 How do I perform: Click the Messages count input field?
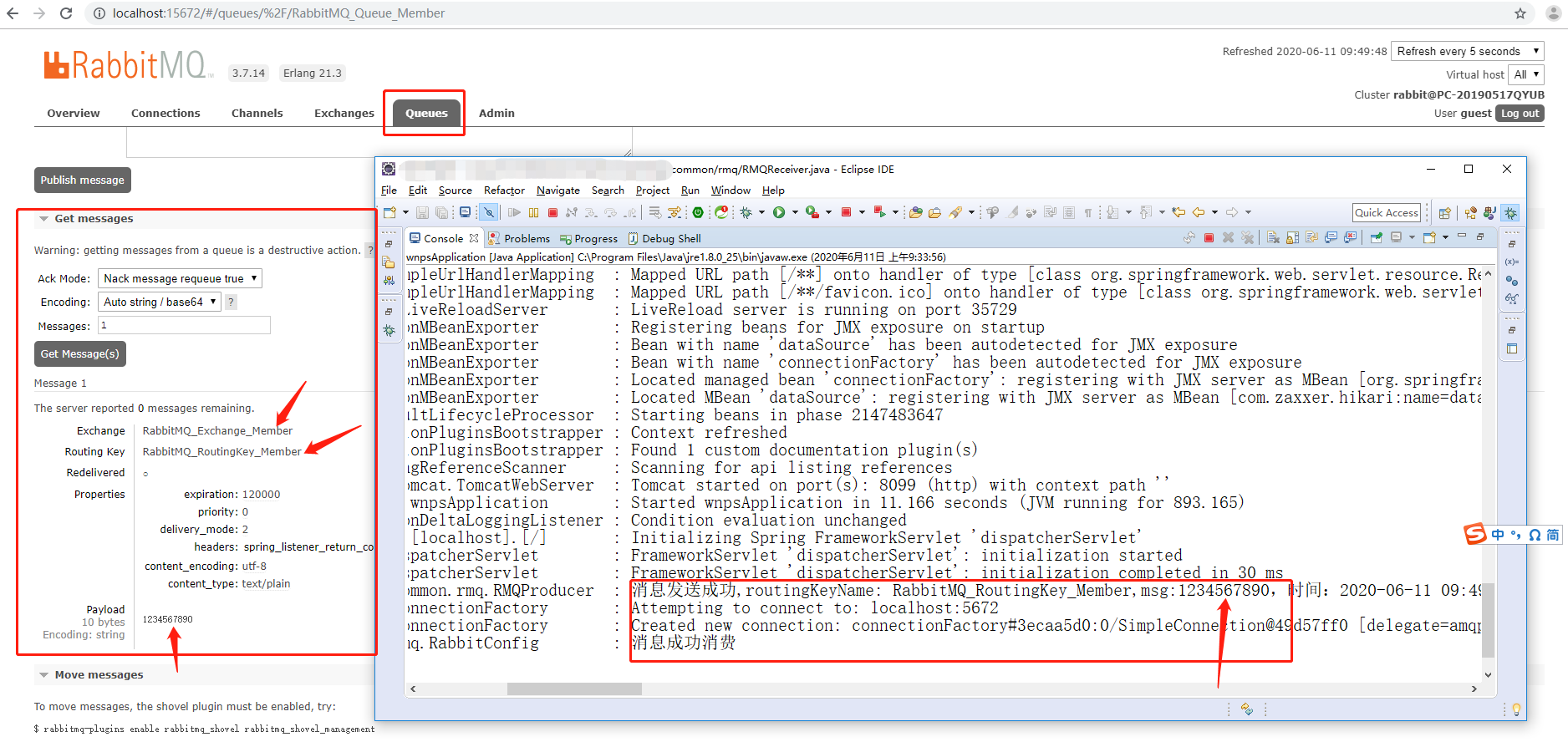[184, 325]
